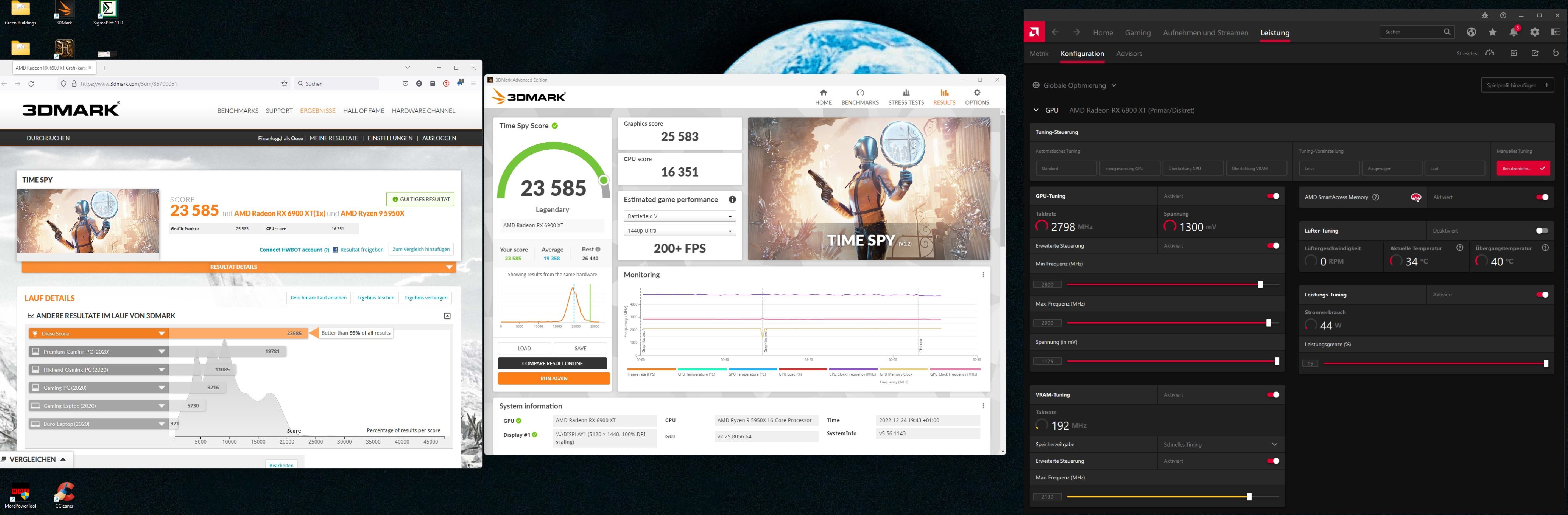Image resolution: width=1568 pixels, height=515 pixels.
Task: Open AMD Software settings gear icon
Action: 1534,32
